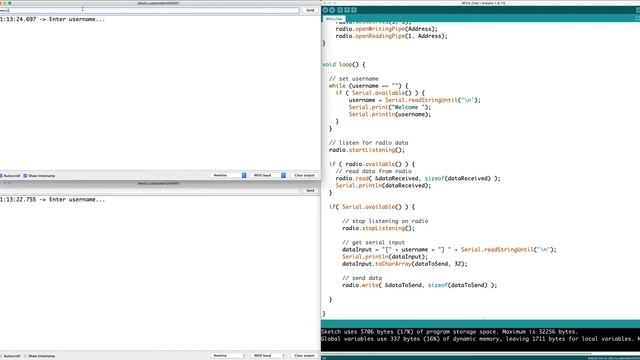Select the RF24_Chat sketch tab
Viewport: 640px width, 360px height.
coord(334,19)
